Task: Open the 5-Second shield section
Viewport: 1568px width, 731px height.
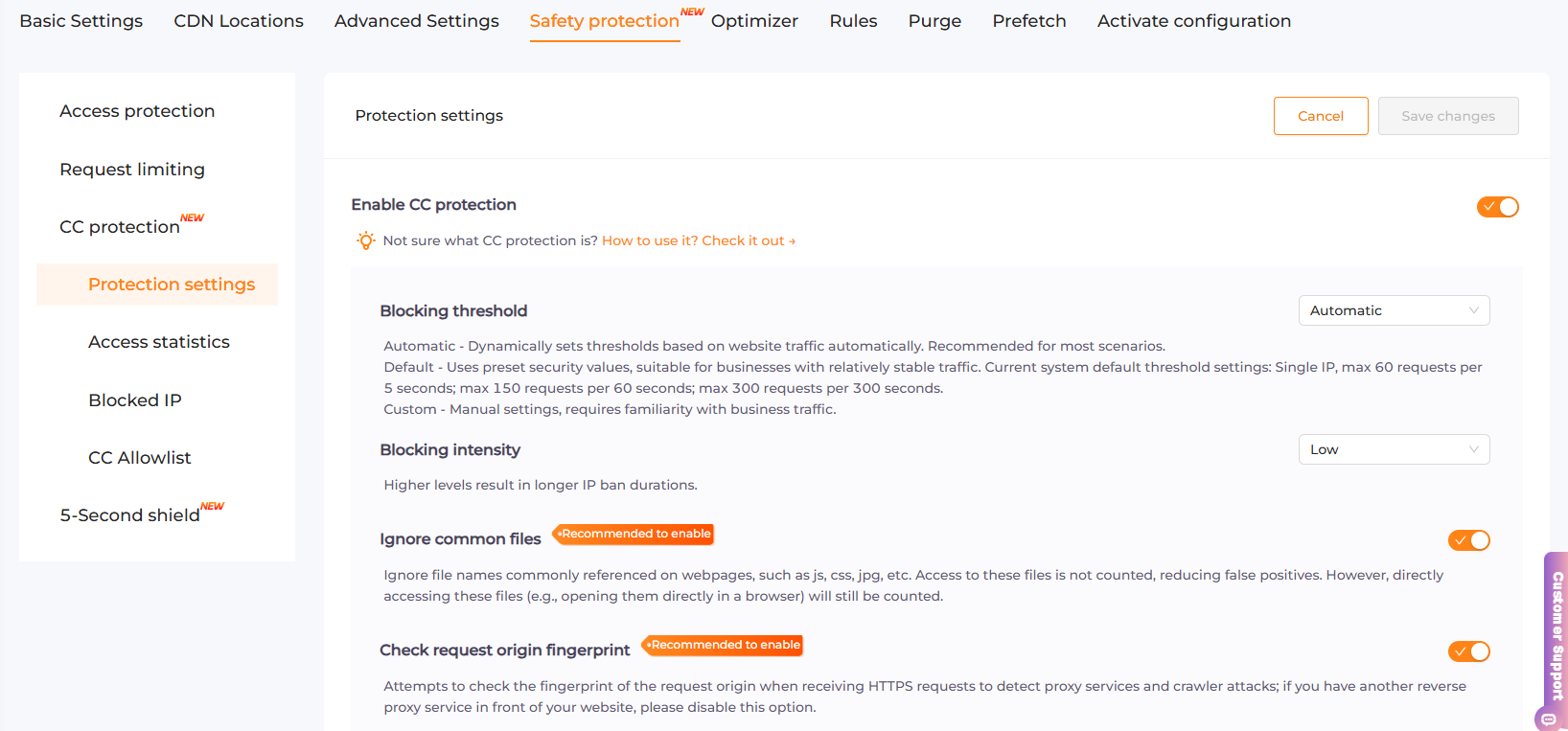Action: [x=130, y=515]
